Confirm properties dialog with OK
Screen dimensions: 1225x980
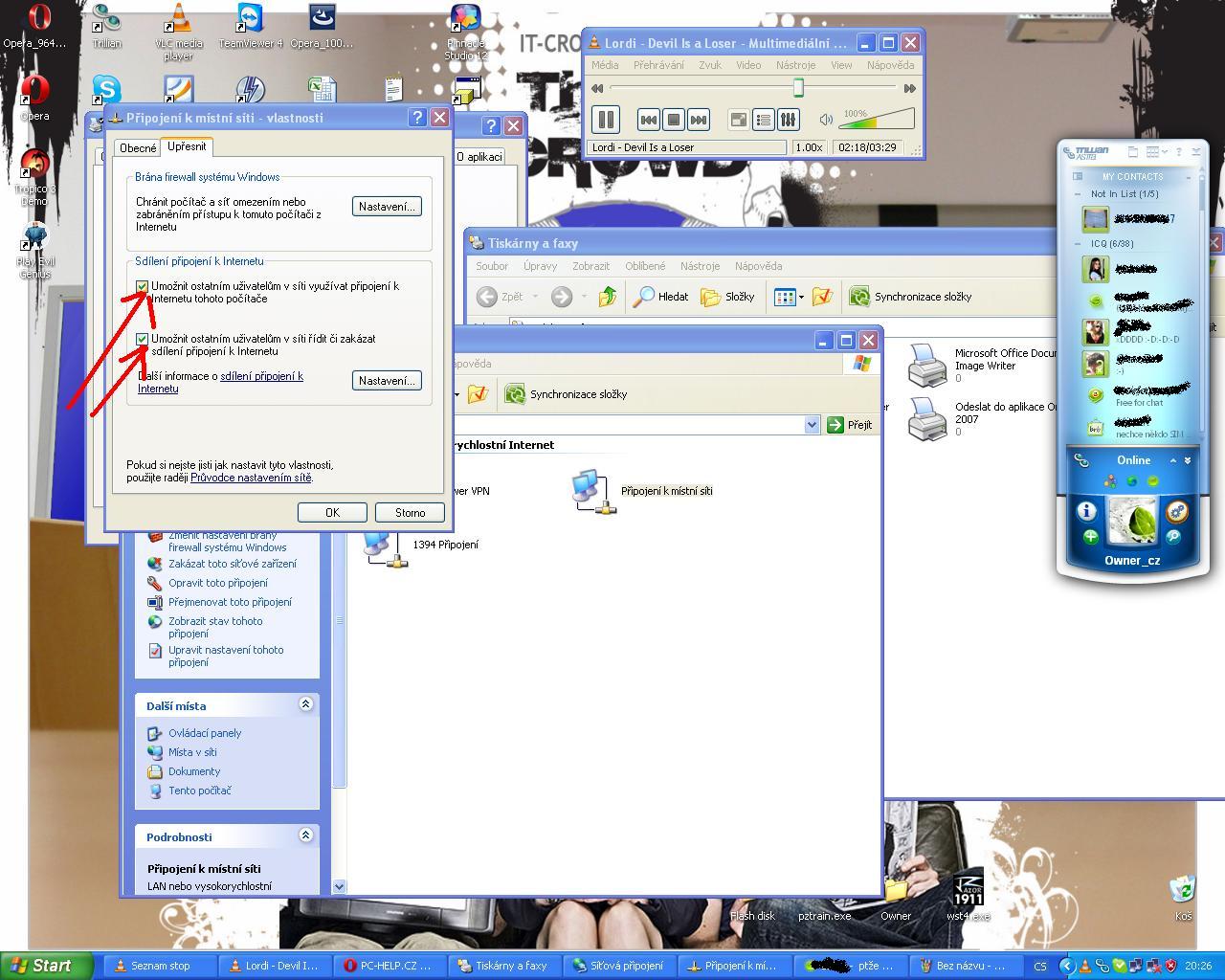tap(332, 513)
